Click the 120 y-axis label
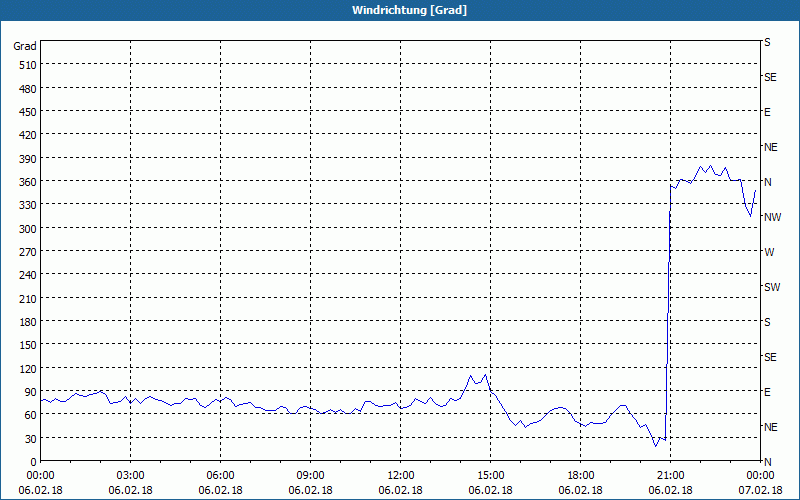This screenshot has width=800, height=500. [28, 368]
